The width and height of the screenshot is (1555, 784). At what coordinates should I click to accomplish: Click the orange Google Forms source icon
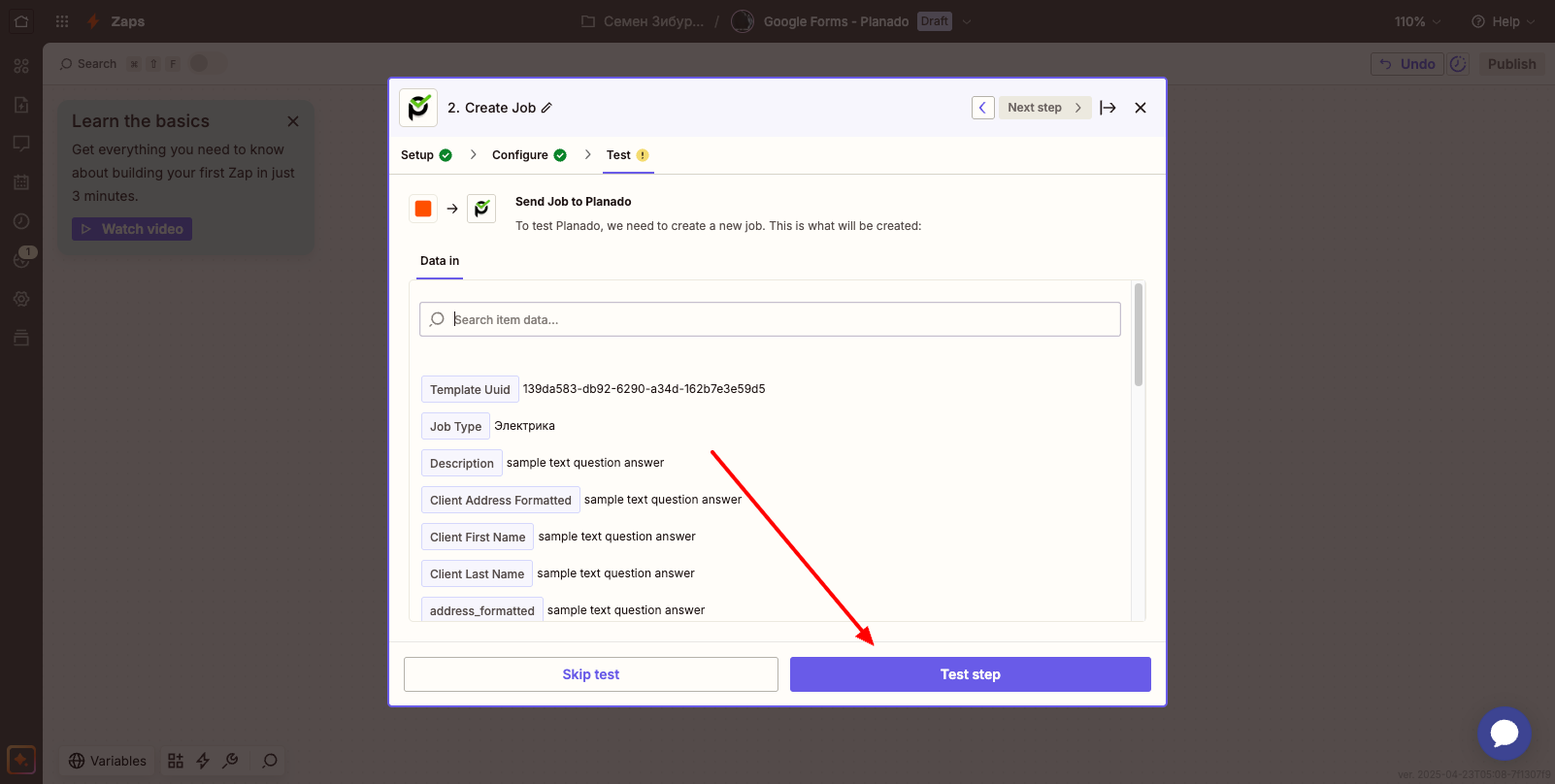[x=423, y=209]
